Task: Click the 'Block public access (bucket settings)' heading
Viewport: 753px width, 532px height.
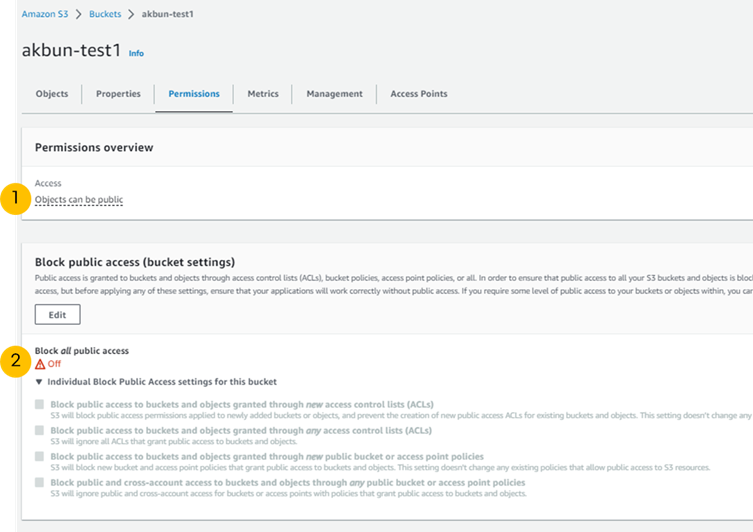Action: [x=135, y=262]
